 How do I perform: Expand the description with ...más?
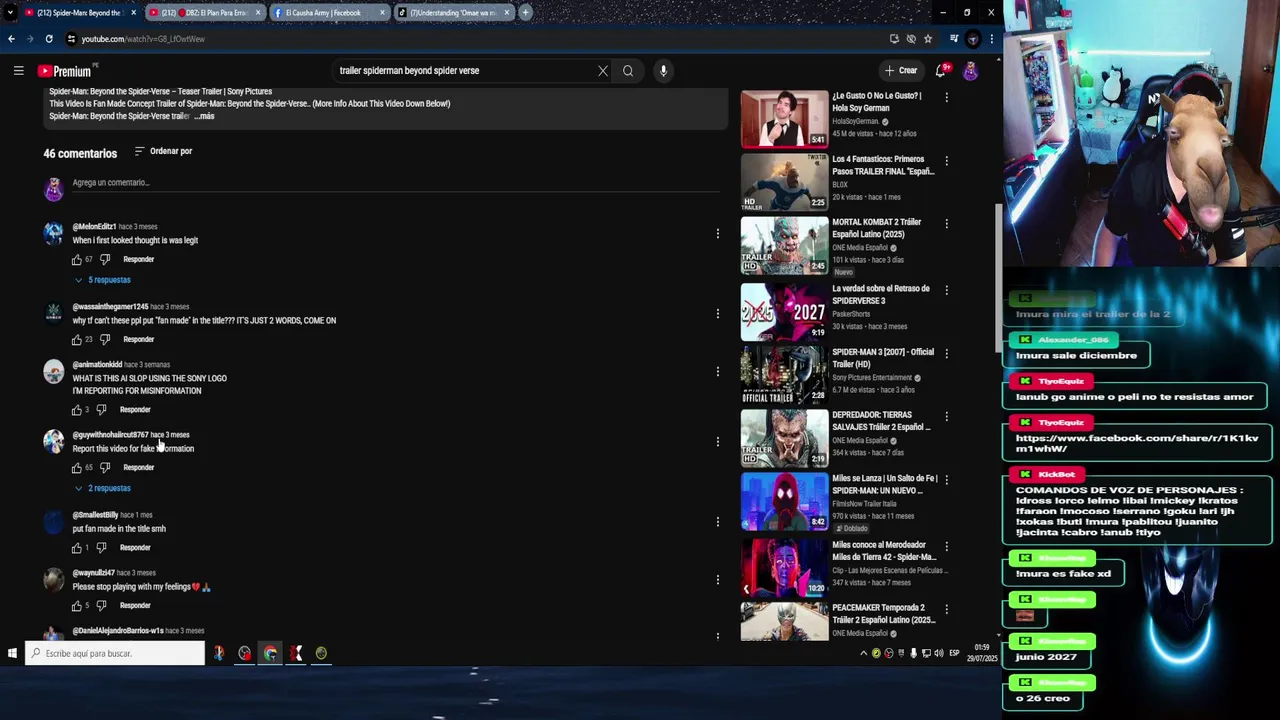click(204, 116)
